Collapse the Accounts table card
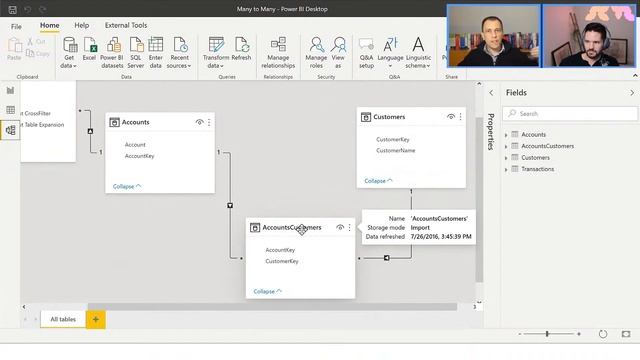Viewport: 640px width, 360px height. tap(127, 186)
